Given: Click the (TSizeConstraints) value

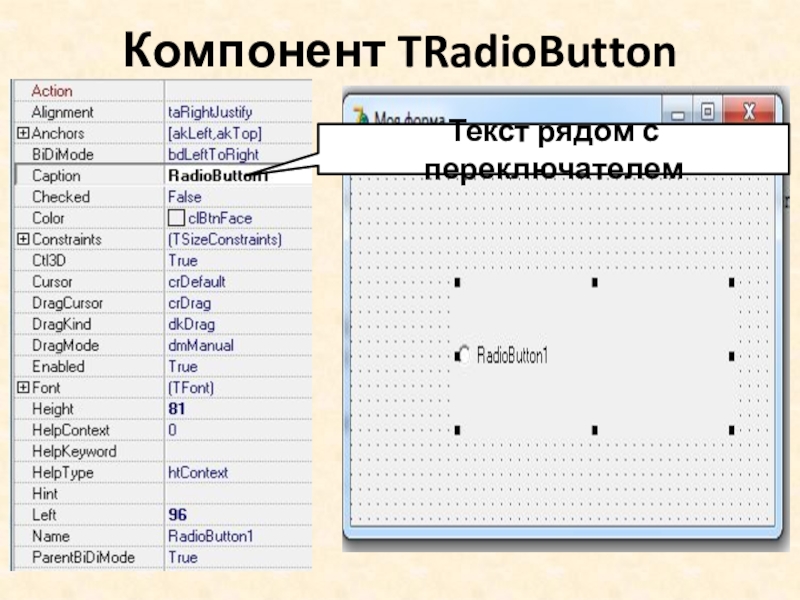Looking at the screenshot, I should point(225,239).
